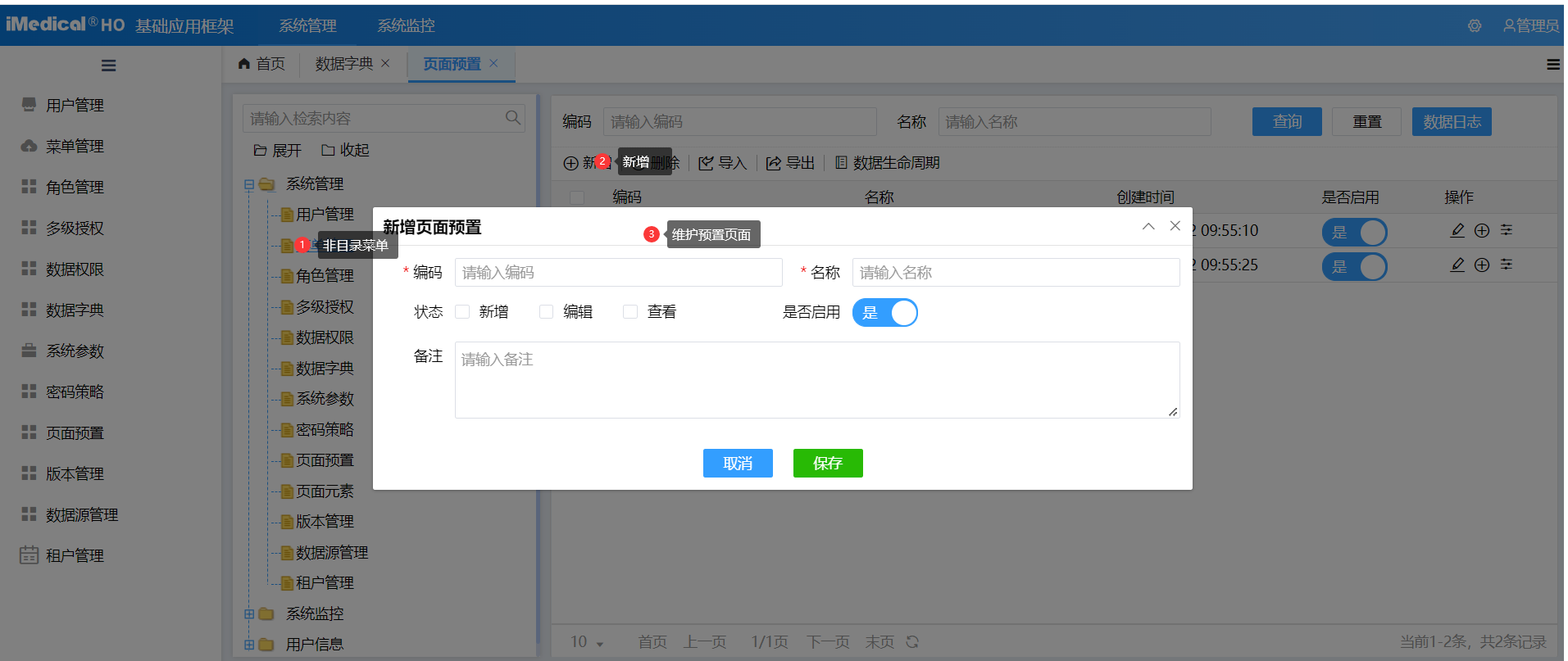Collapse the 系统管理 tree node
The height and width of the screenshot is (661, 1568).
point(249,185)
